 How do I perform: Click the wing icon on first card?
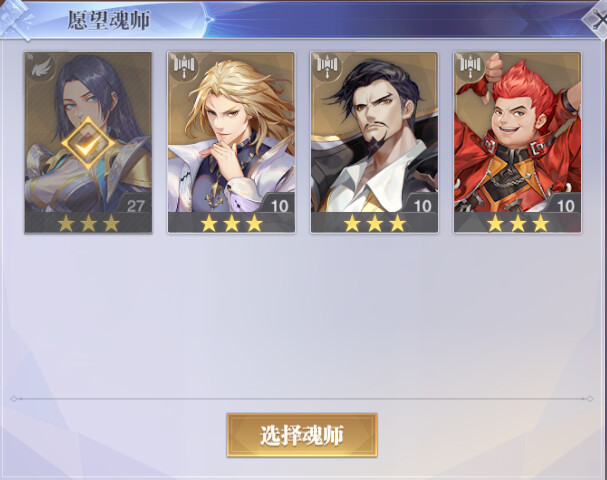click(40, 68)
